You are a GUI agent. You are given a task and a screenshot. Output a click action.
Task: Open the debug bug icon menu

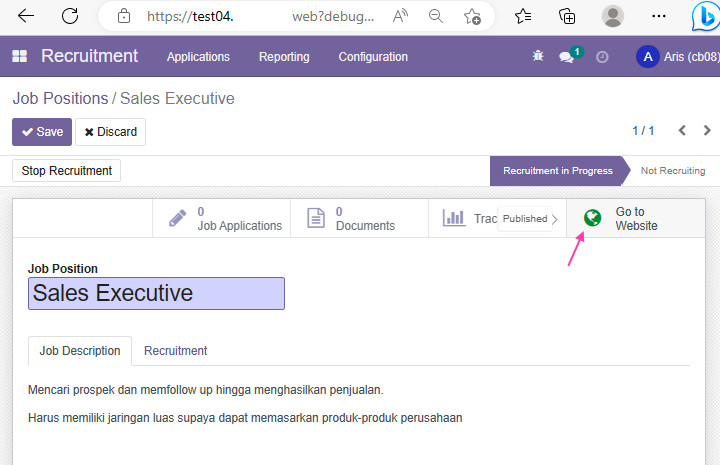[x=538, y=56]
